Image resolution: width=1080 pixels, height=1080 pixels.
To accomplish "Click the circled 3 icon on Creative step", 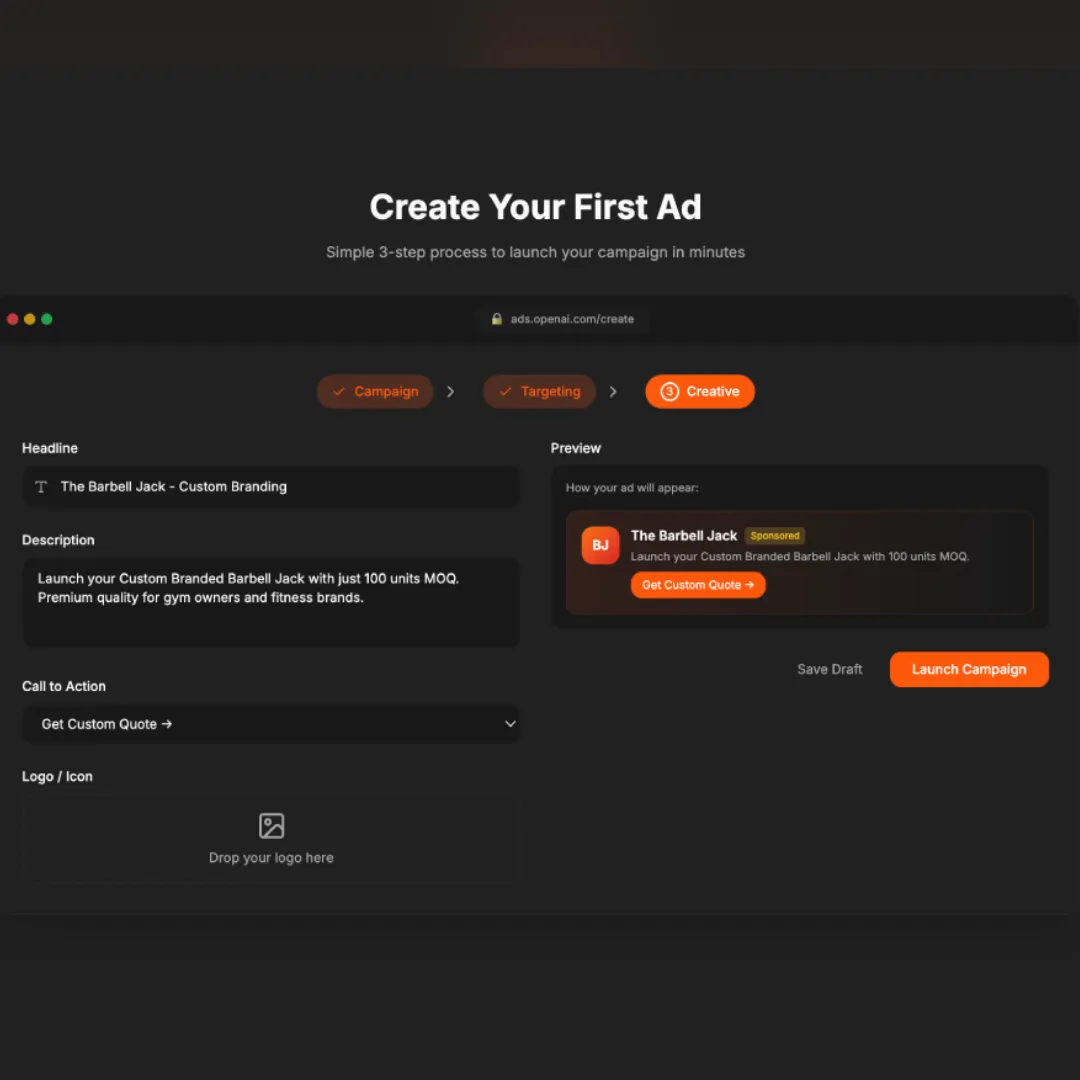I will point(669,391).
